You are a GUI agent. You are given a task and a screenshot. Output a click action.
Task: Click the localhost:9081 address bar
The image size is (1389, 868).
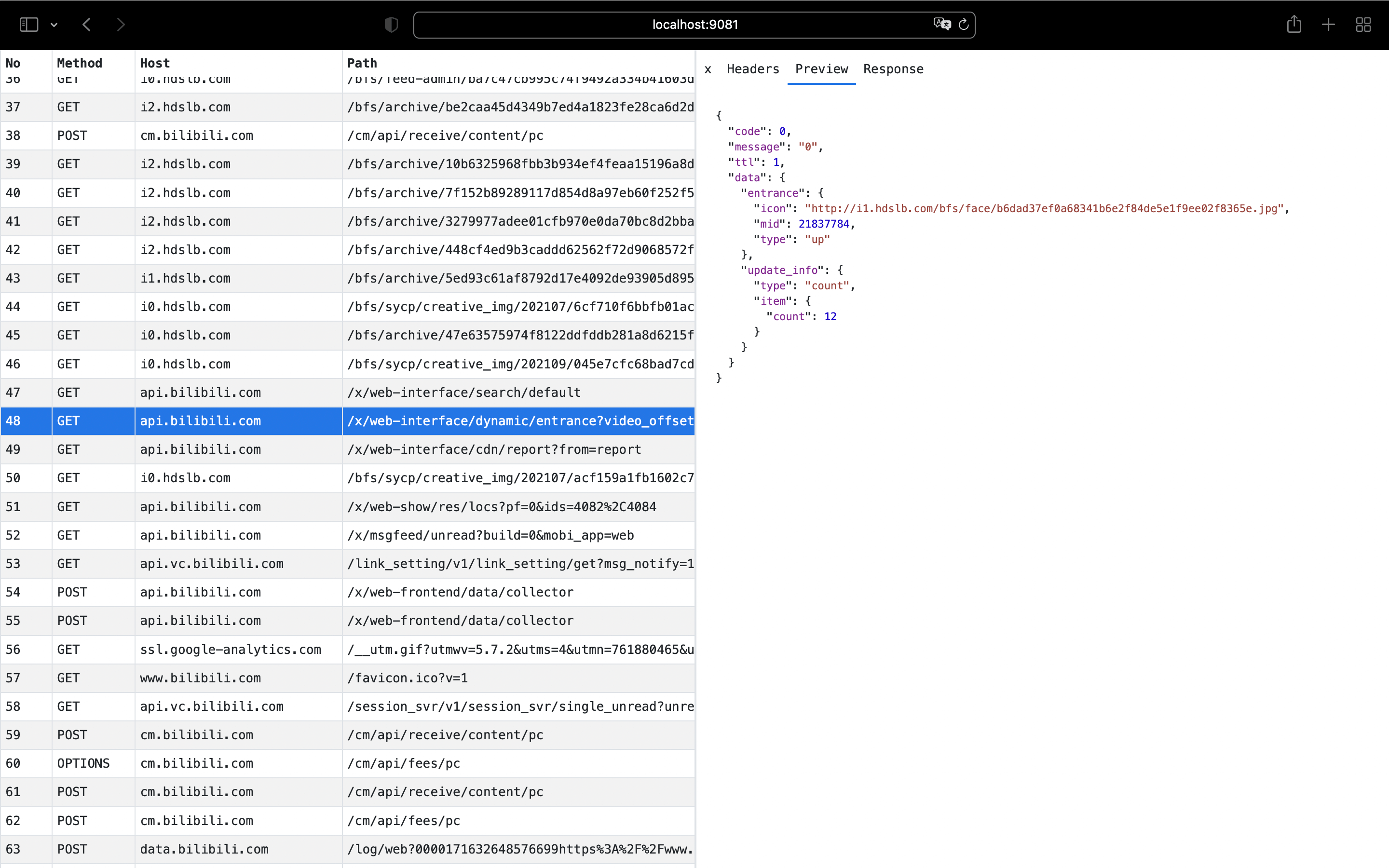[x=694, y=25]
